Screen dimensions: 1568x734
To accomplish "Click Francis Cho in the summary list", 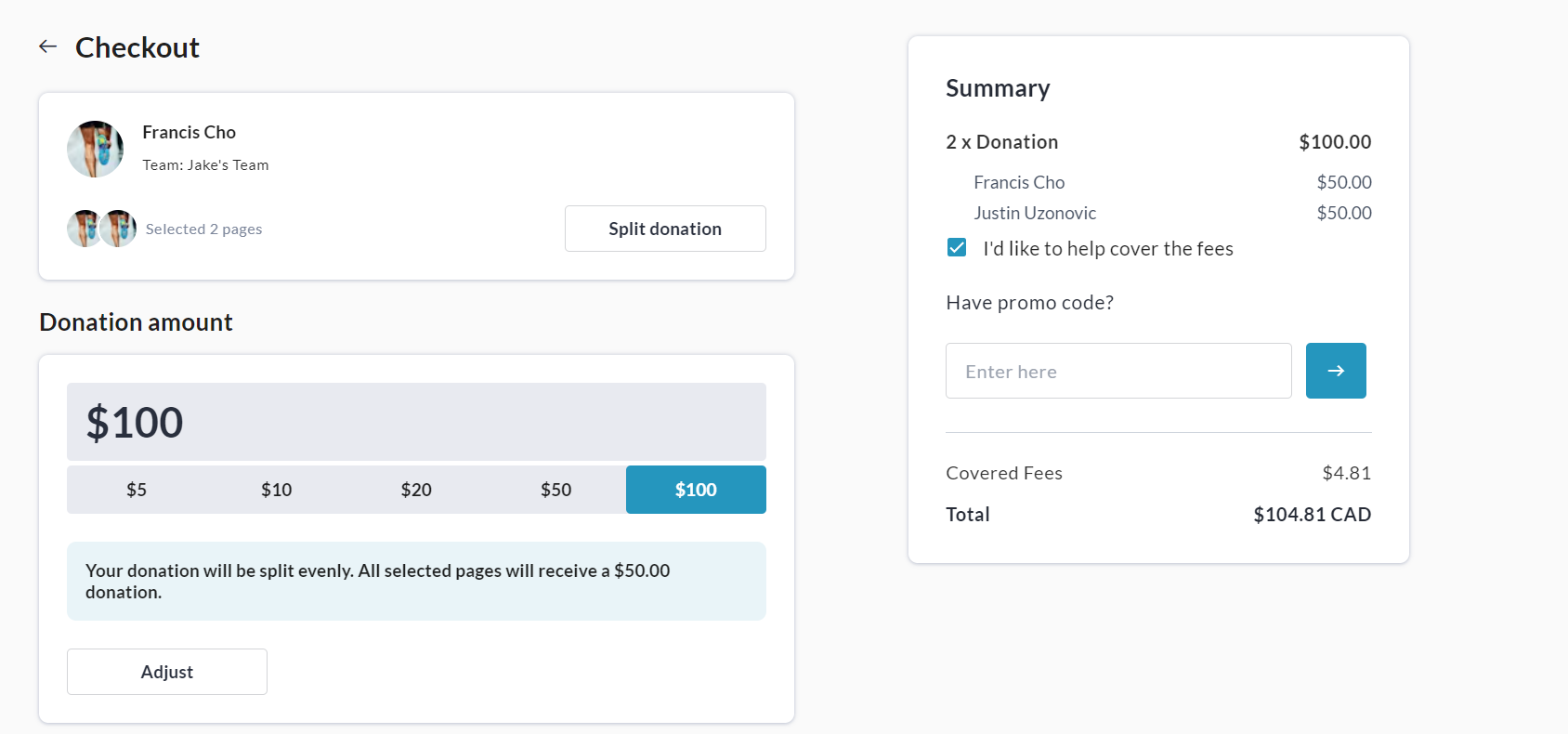I will [1019, 182].
